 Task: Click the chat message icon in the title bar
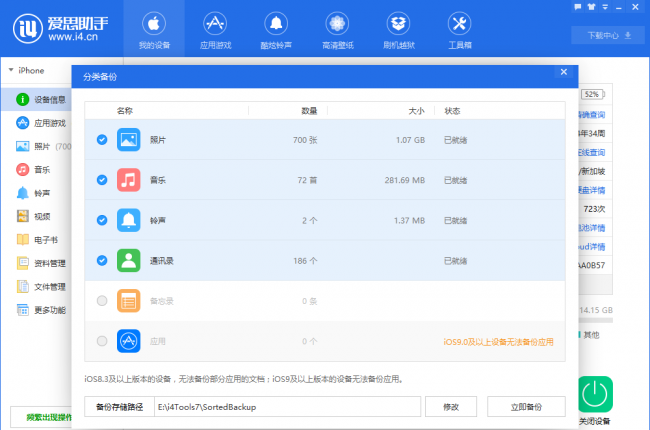[x=578, y=7]
